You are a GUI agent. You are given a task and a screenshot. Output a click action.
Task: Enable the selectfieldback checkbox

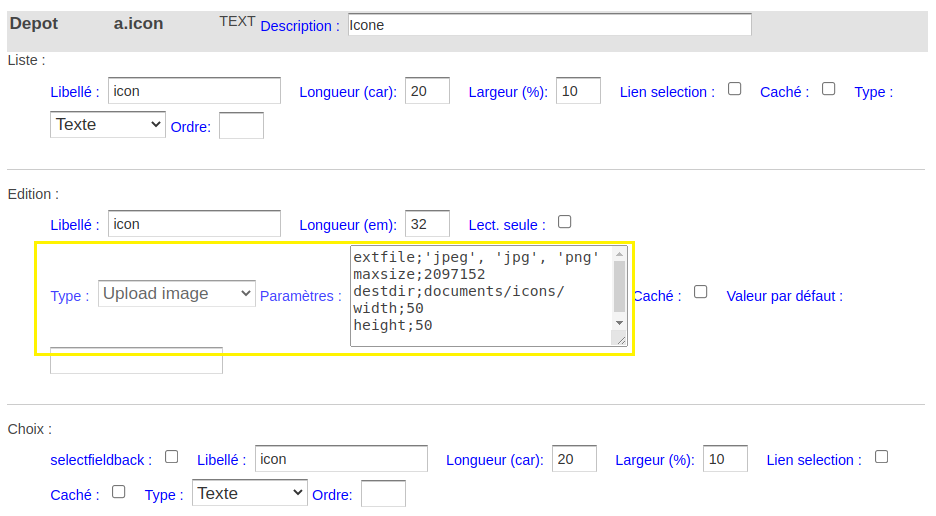tap(171, 457)
